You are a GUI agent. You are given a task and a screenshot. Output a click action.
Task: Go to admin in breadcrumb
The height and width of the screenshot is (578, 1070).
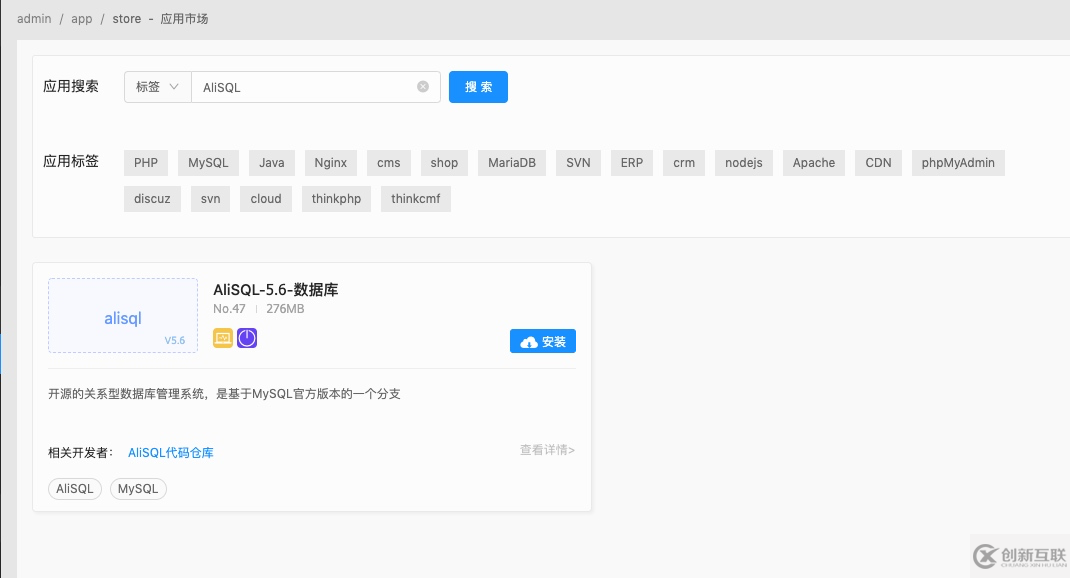[x=34, y=19]
